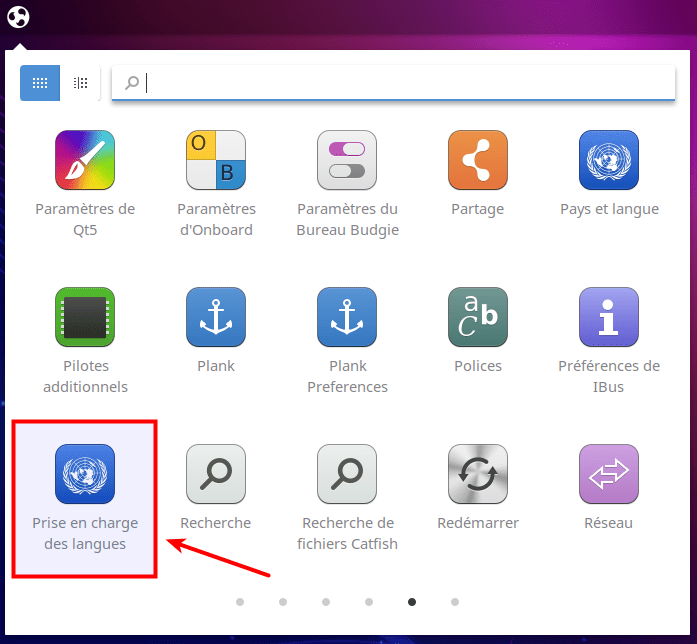The height and width of the screenshot is (644, 697).
Task: Launch Pilotes additionnels
Action: point(85,317)
